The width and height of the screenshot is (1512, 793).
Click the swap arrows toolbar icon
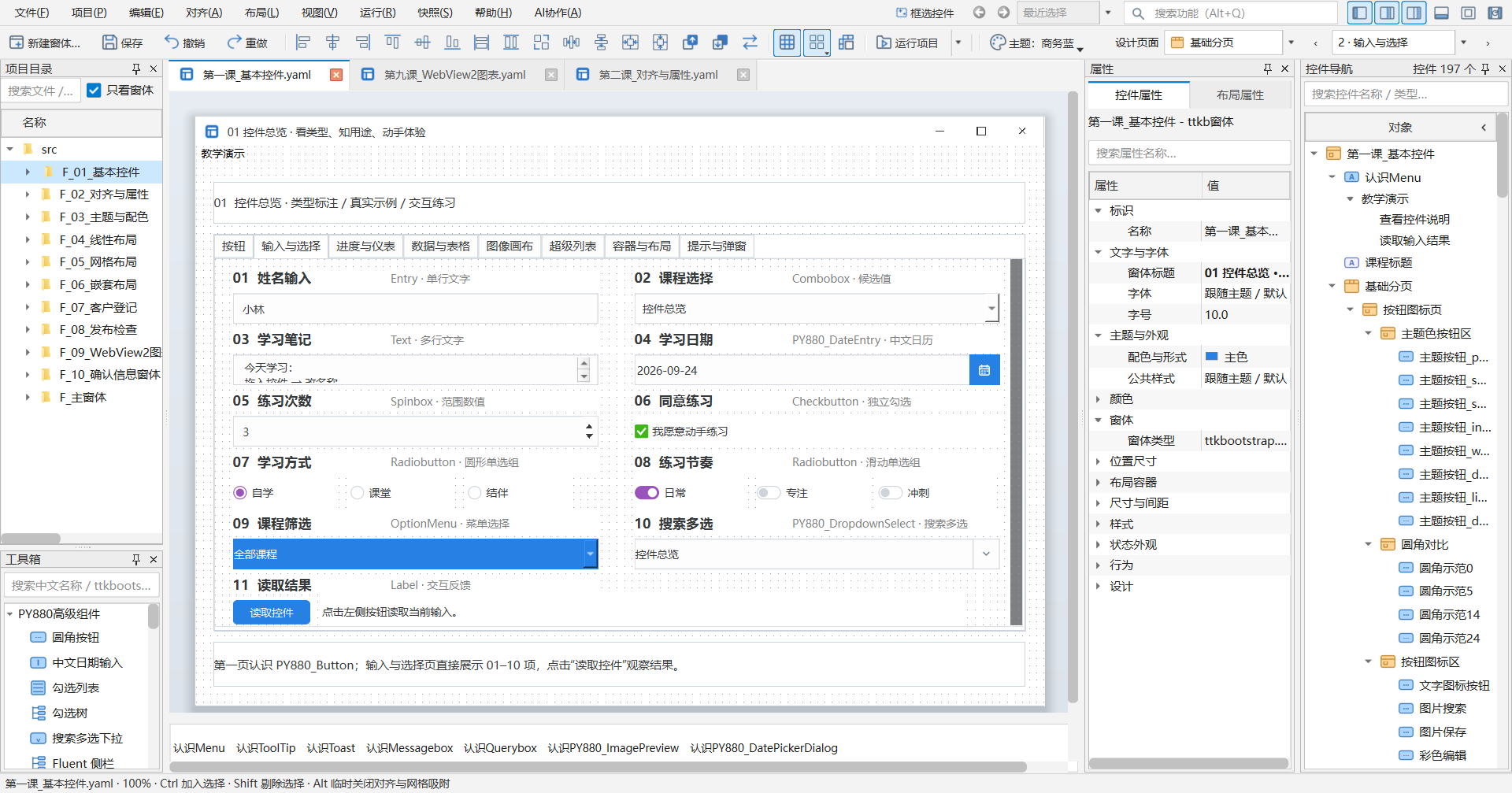(x=750, y=43)
